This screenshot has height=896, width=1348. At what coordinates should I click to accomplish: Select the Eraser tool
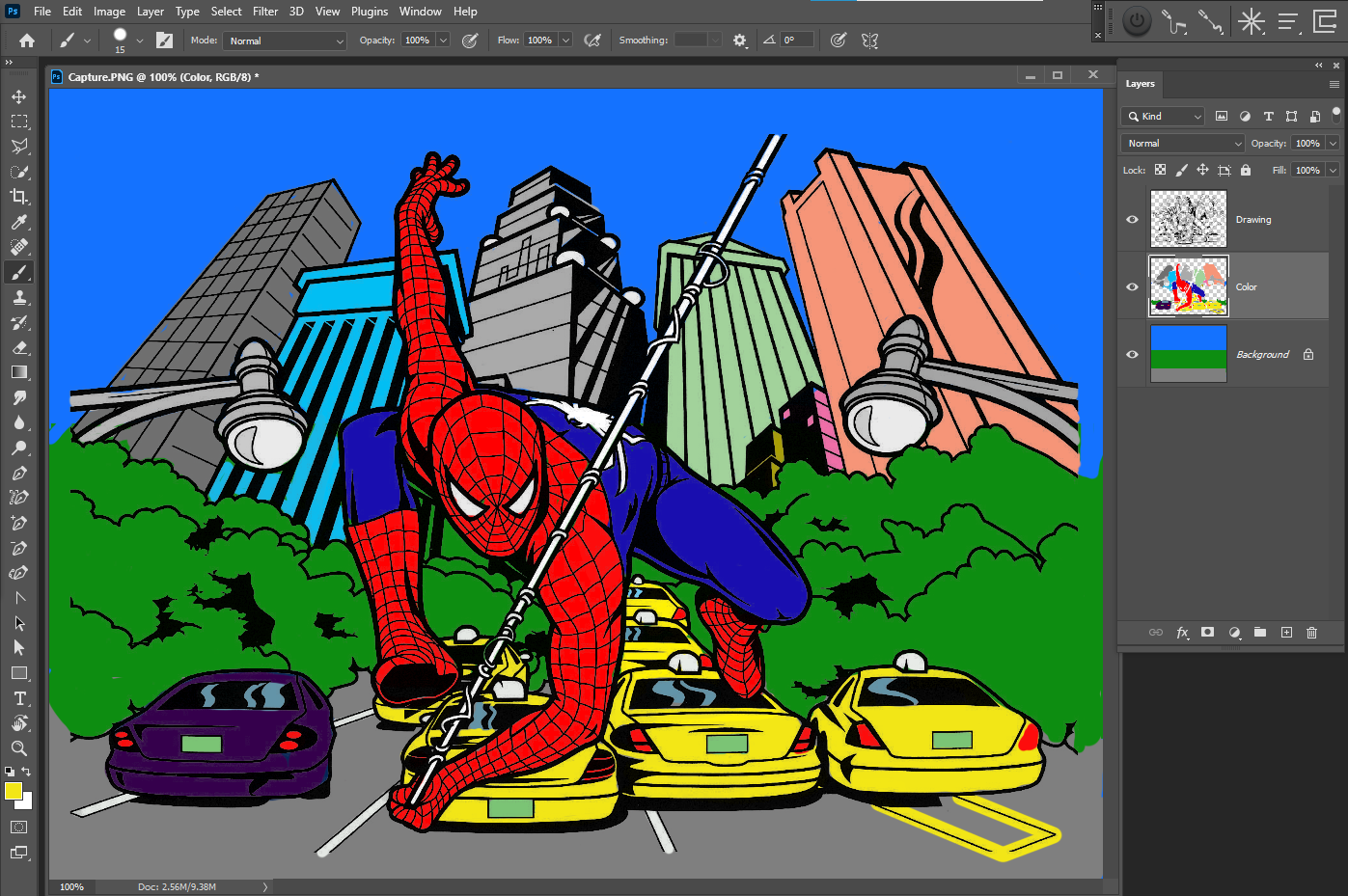pos(18,347)
